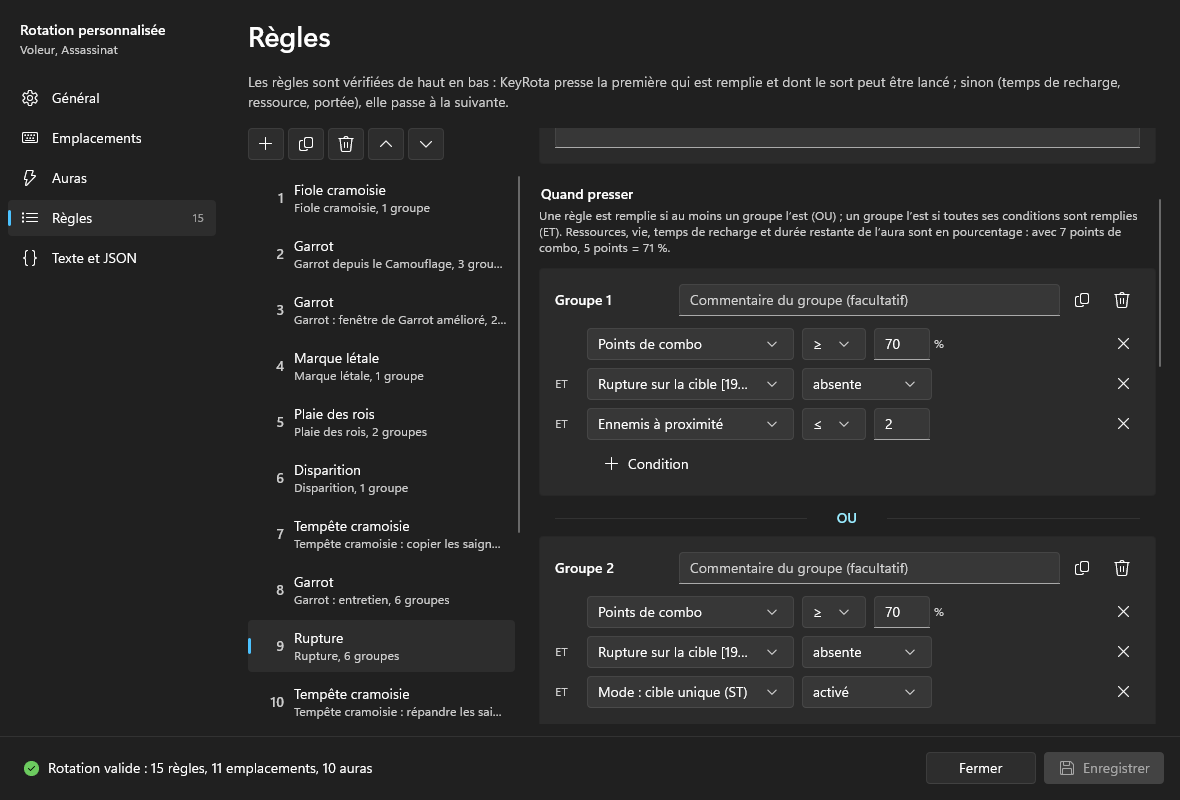Open the Mode : cible unique (ST) dropdown
Viewport: 1180px width, 800px height.
pos(690,692)
